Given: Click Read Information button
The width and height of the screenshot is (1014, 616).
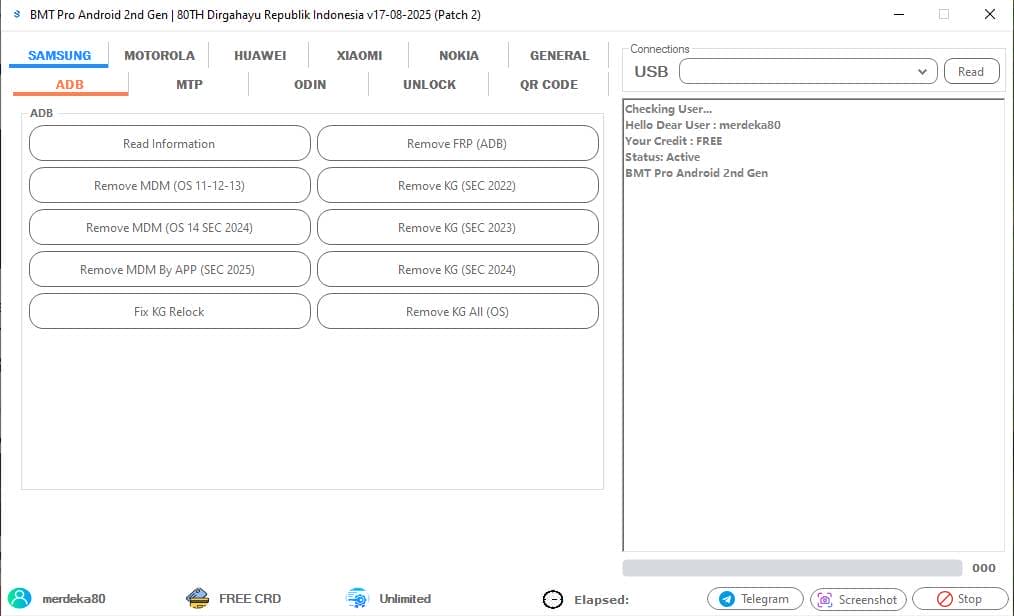Looking at the screenshot, I should (169, 143).
